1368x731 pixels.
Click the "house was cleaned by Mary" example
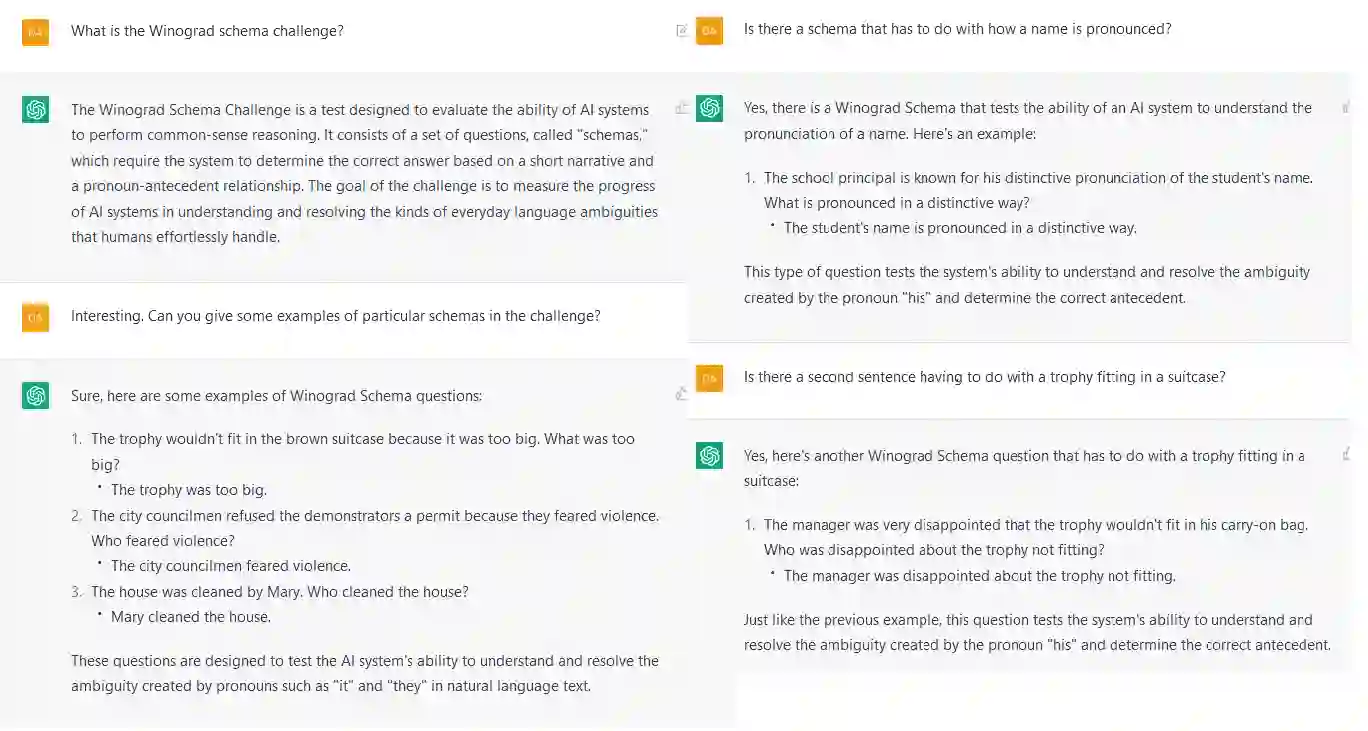pyautogui.click(x=279, y=592)
